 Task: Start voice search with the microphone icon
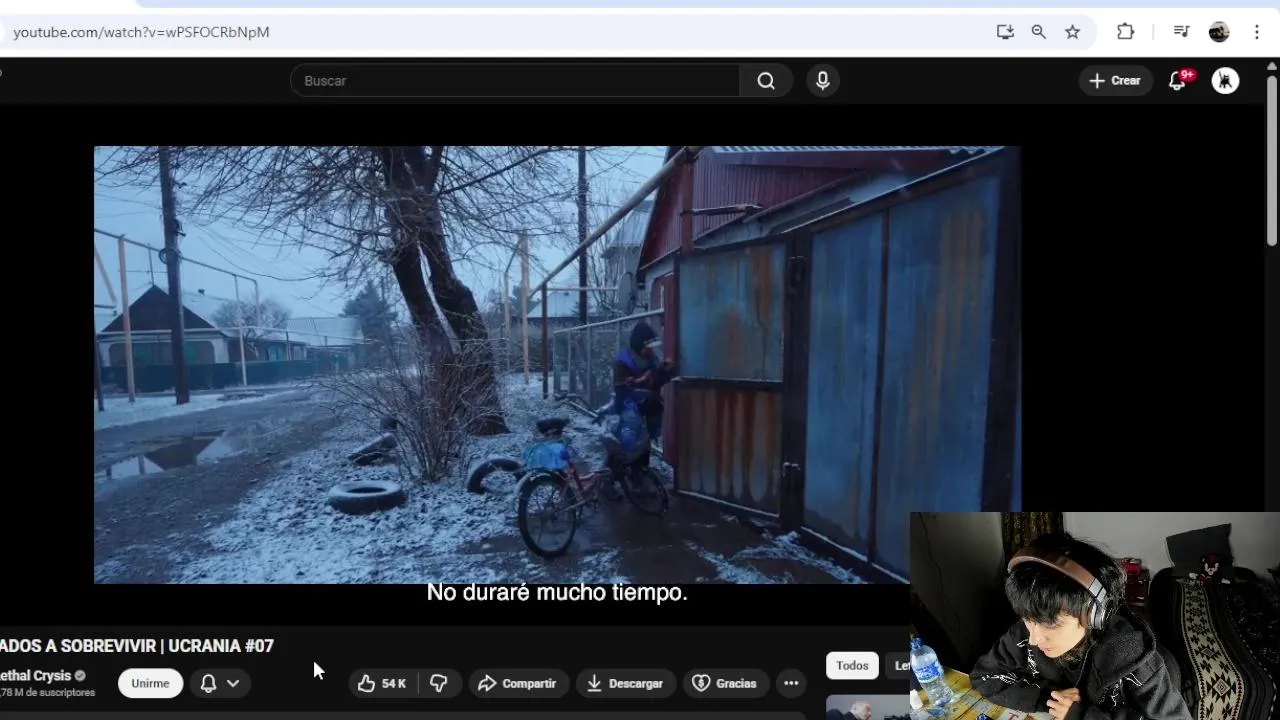click(822, 80)
